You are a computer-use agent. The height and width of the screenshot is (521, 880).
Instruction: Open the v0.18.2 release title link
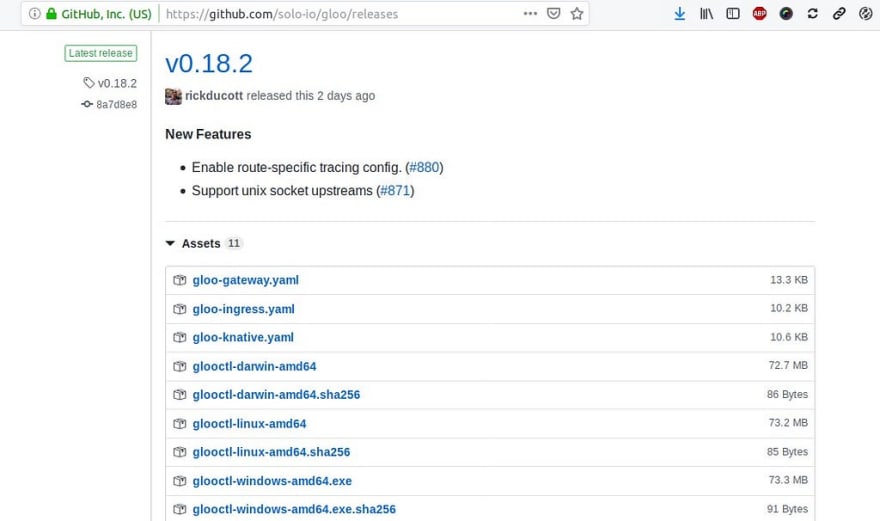pos(209,63)
